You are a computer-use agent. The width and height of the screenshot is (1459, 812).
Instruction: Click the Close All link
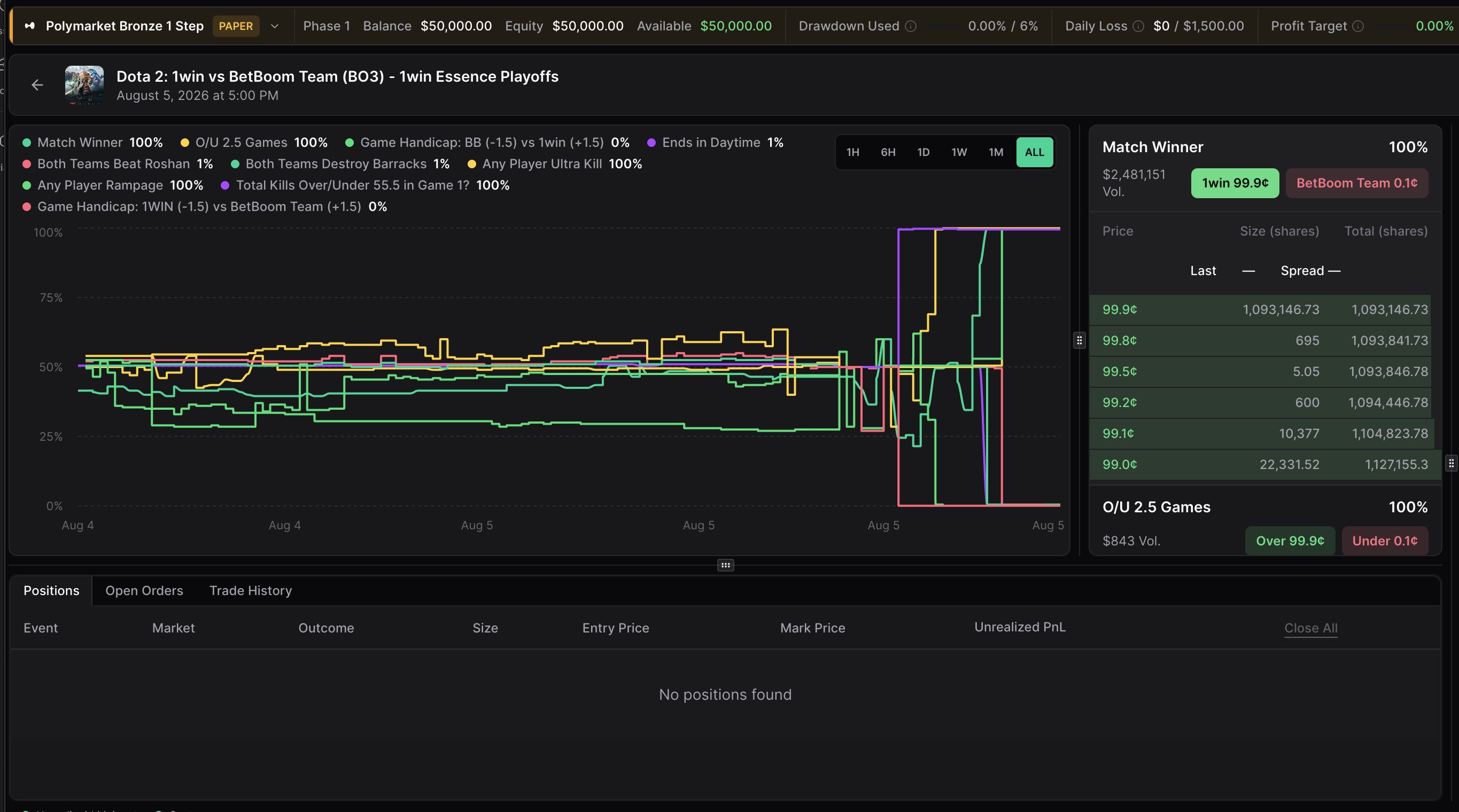click(1310, 629)
